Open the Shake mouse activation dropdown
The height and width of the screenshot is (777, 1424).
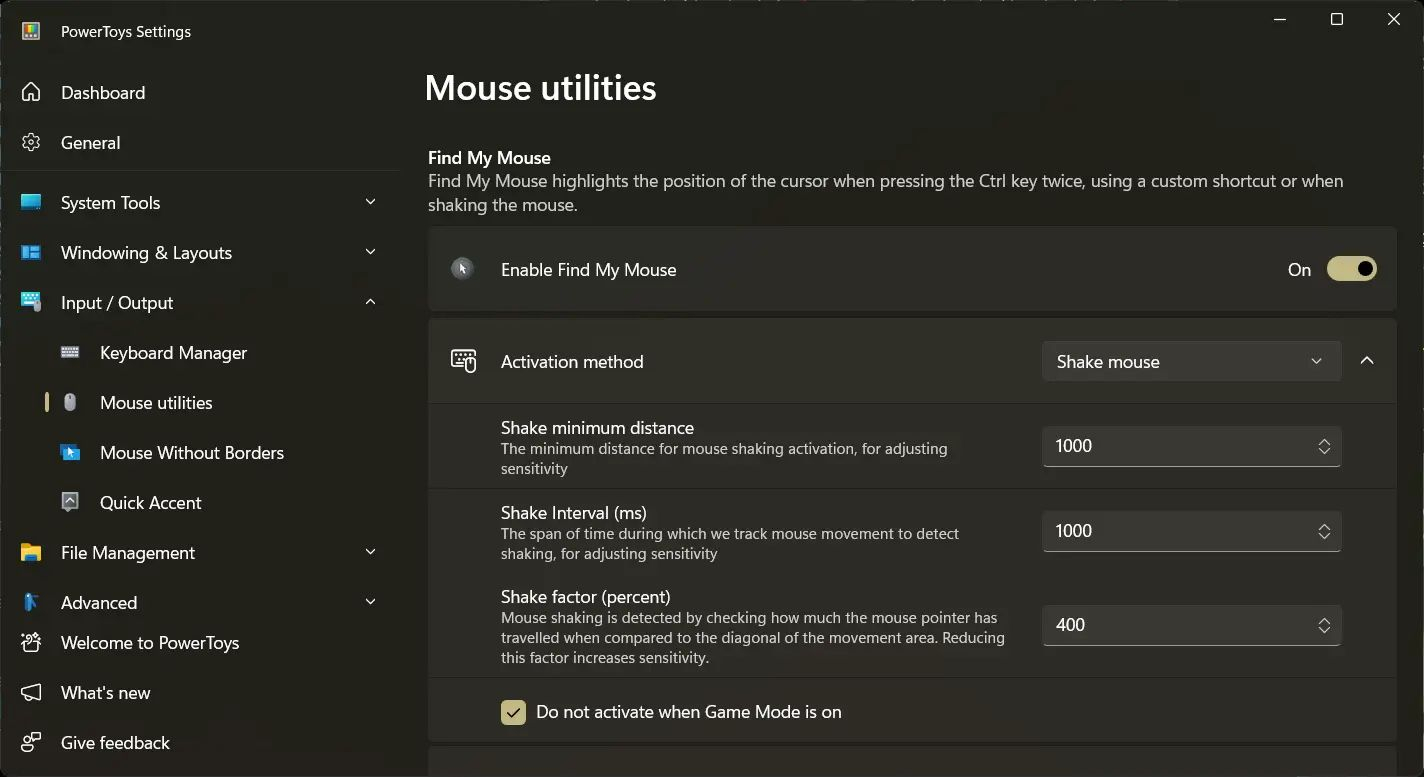1191,361
